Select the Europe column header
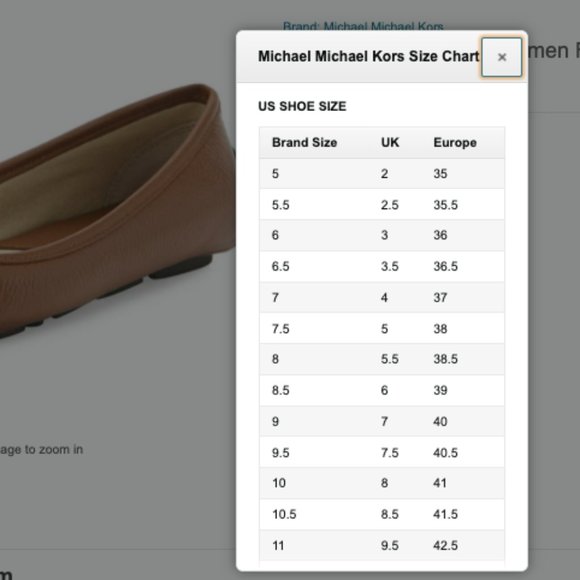 (455, 142)
